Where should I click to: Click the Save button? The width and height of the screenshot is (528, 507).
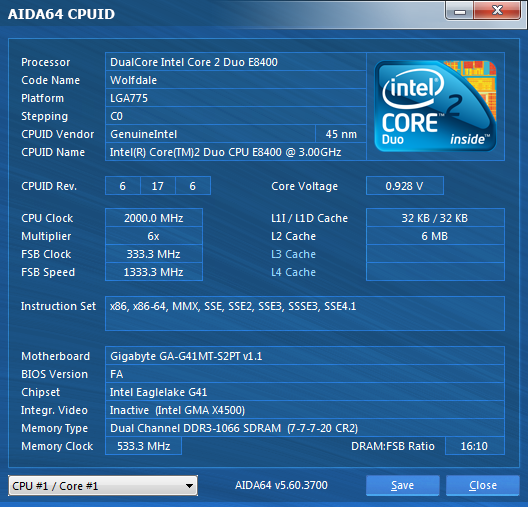pos(402,485)
